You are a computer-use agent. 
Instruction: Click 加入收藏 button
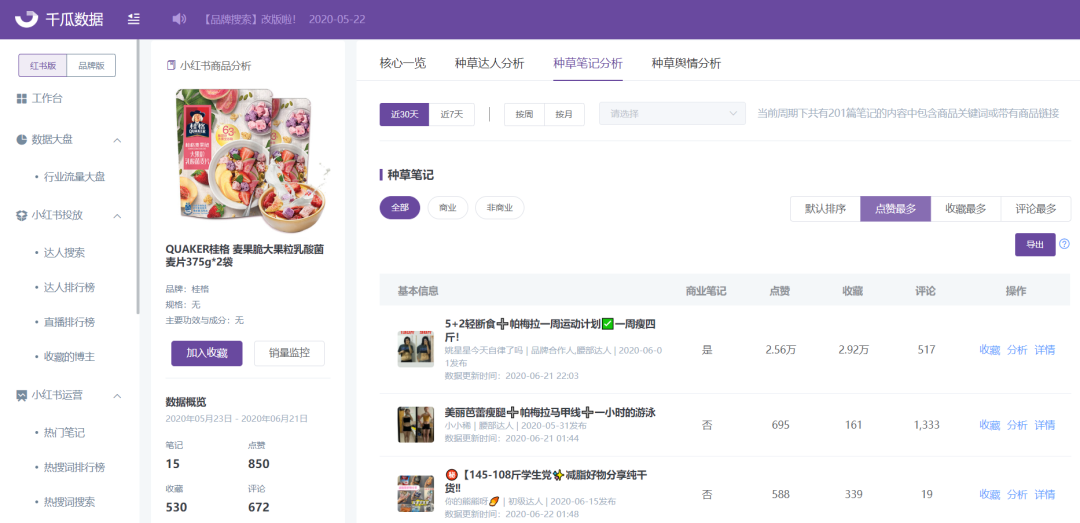(207, 353)
